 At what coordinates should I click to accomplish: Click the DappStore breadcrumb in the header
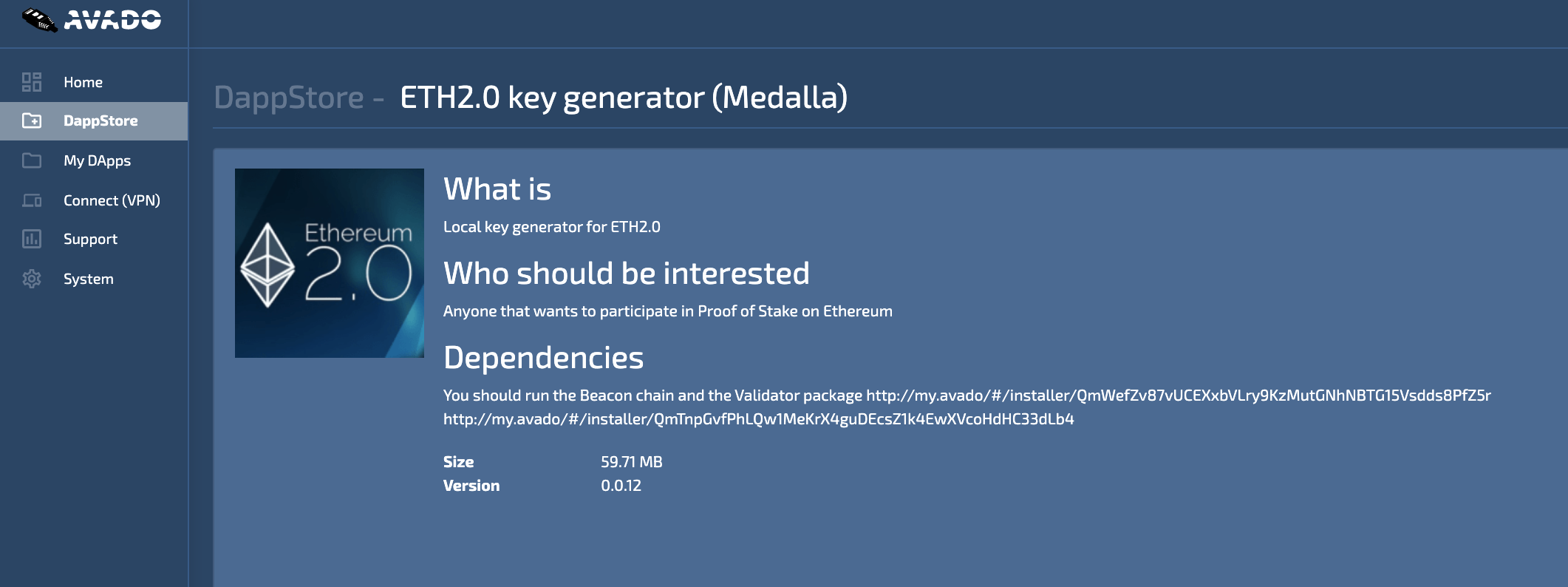click(x=289, y=98)
